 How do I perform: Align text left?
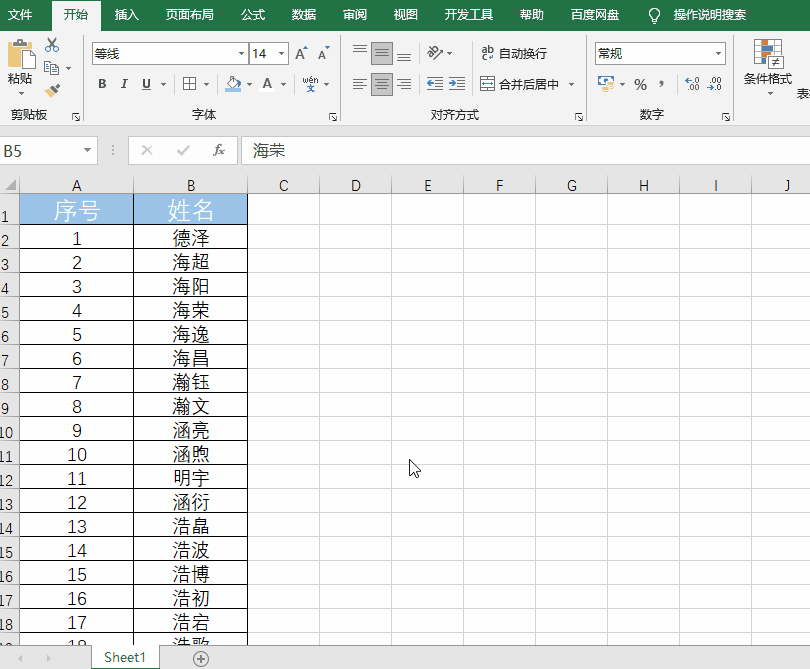click(360, 84)
